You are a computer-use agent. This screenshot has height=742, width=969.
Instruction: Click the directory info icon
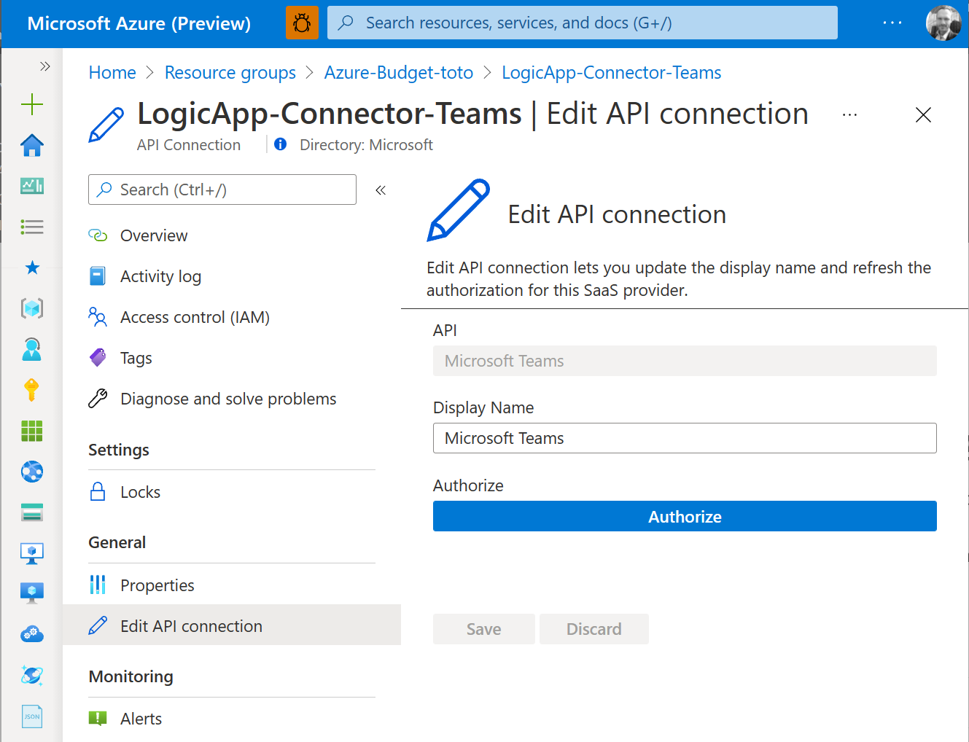[280, 144]
